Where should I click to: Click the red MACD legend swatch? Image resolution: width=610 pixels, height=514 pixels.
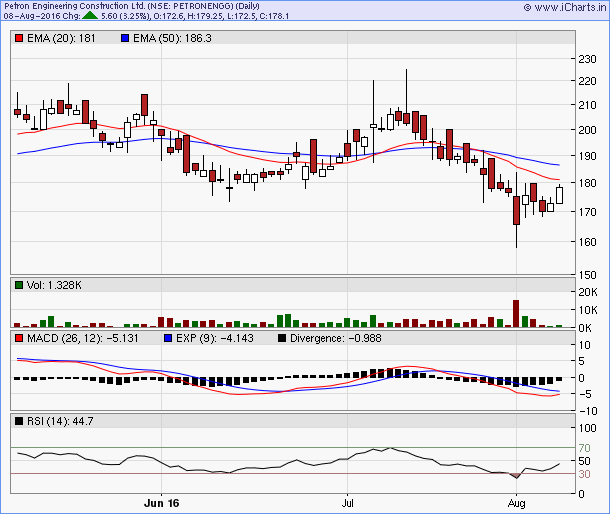[x=19, y=338]
